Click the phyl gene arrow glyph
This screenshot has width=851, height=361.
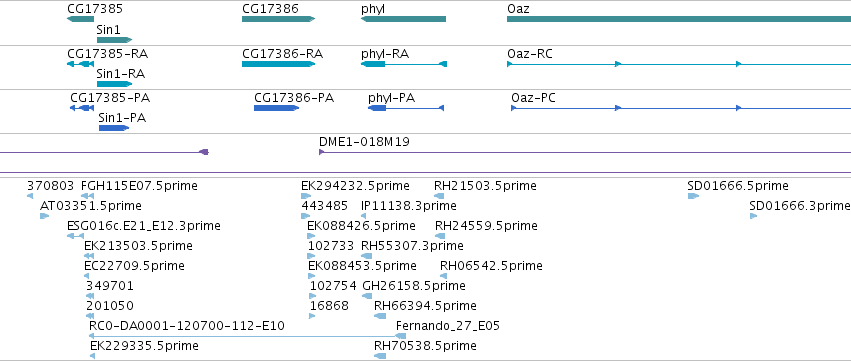pyautogui.click(x=403, y=19)
